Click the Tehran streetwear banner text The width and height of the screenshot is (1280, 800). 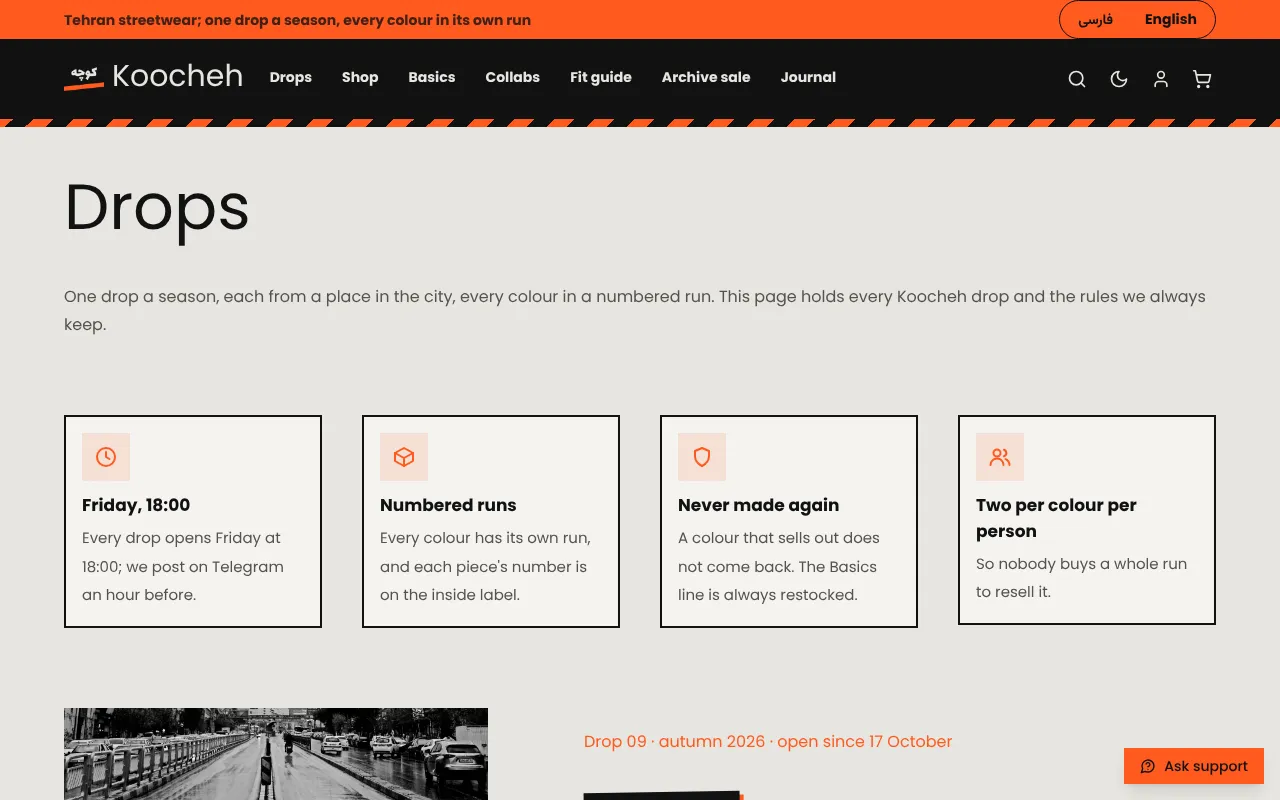coord(297,20)
